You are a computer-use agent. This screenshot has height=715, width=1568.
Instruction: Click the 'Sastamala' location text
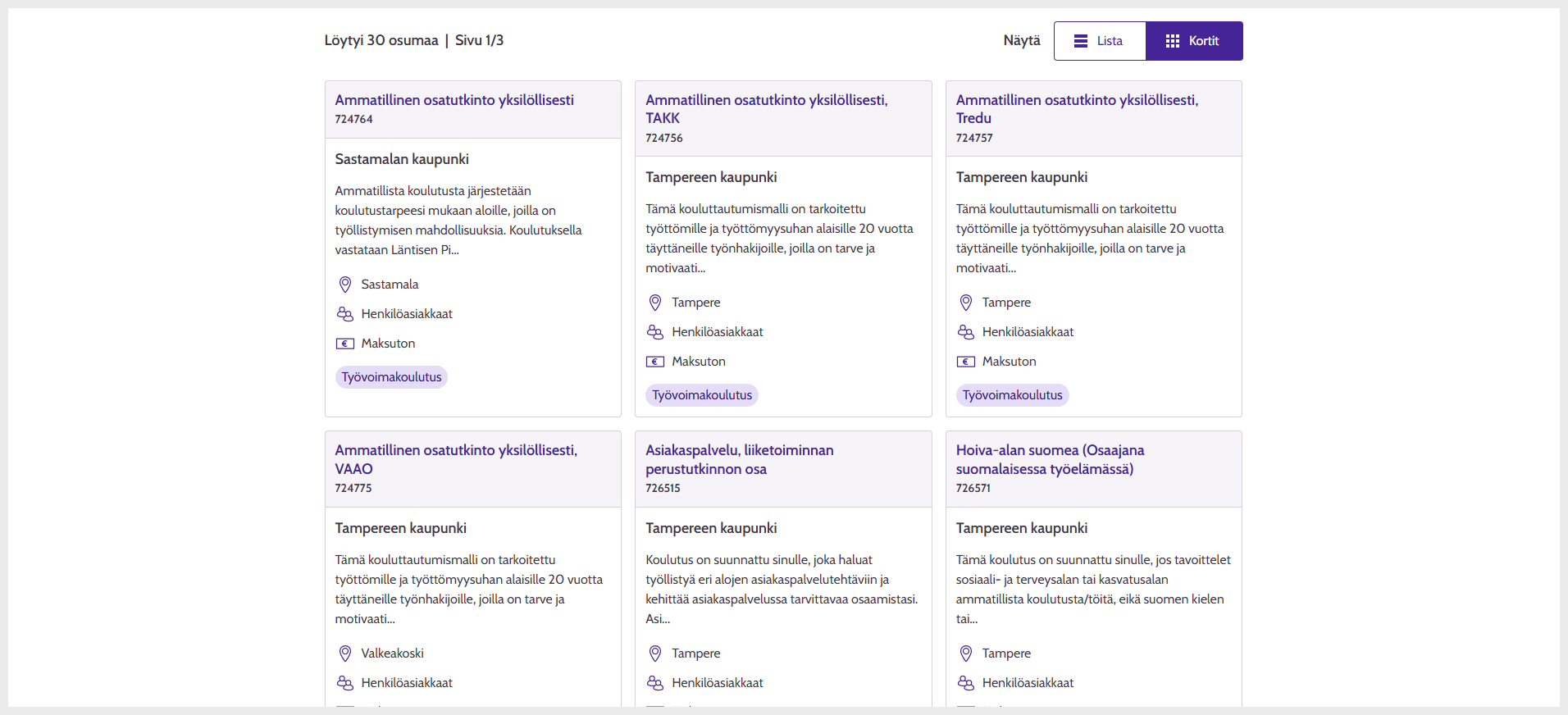pos(390,285)
